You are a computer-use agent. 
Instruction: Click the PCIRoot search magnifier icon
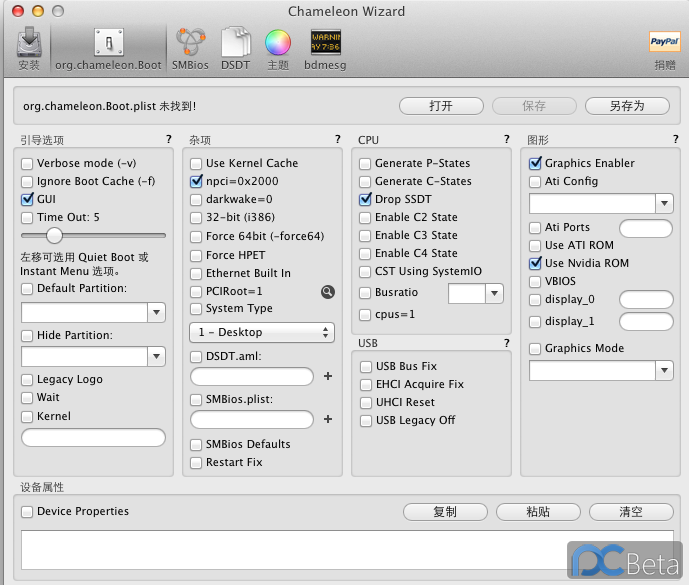tap(327, 291)
